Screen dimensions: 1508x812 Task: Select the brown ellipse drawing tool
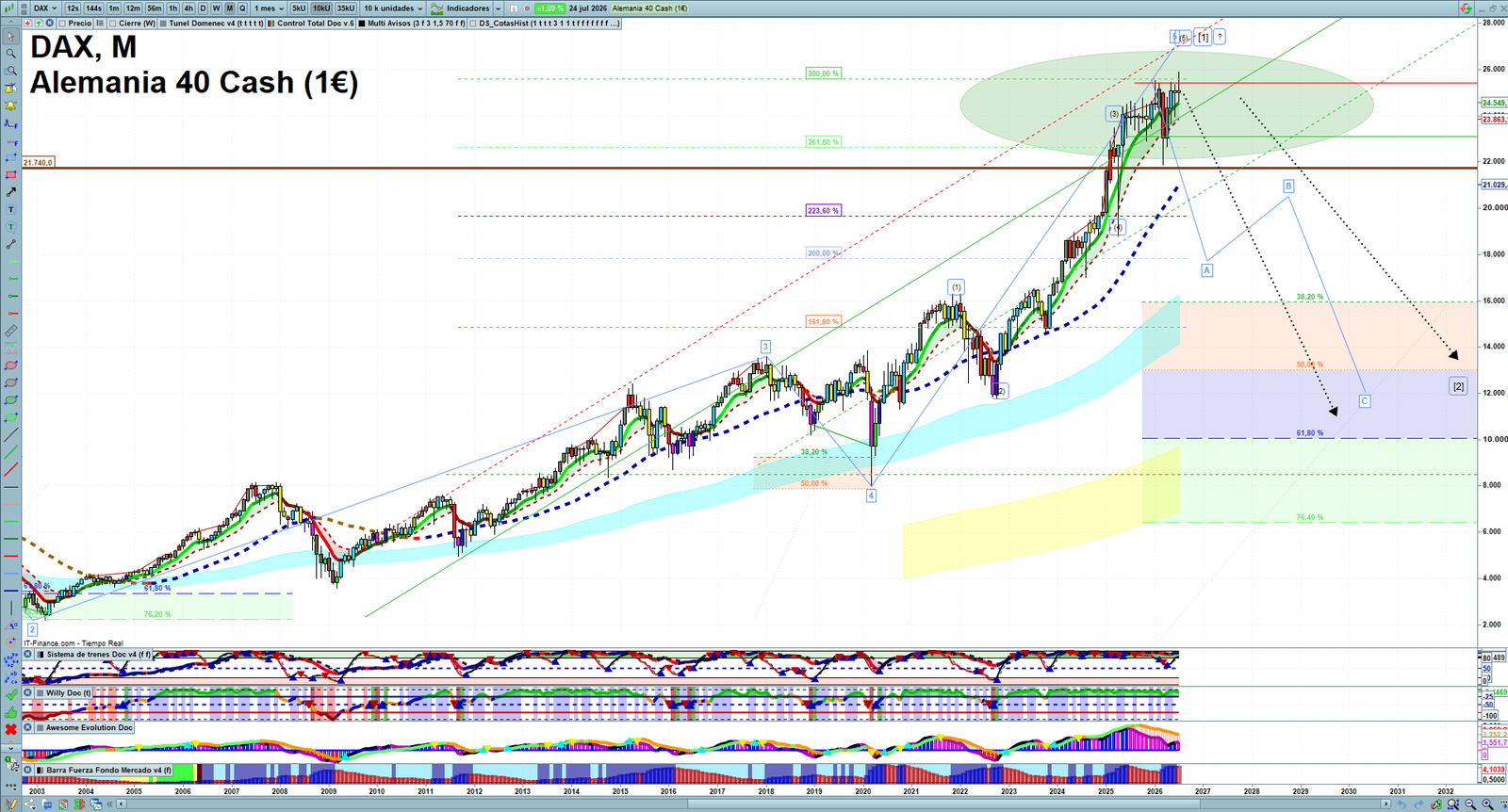point(10,383)
